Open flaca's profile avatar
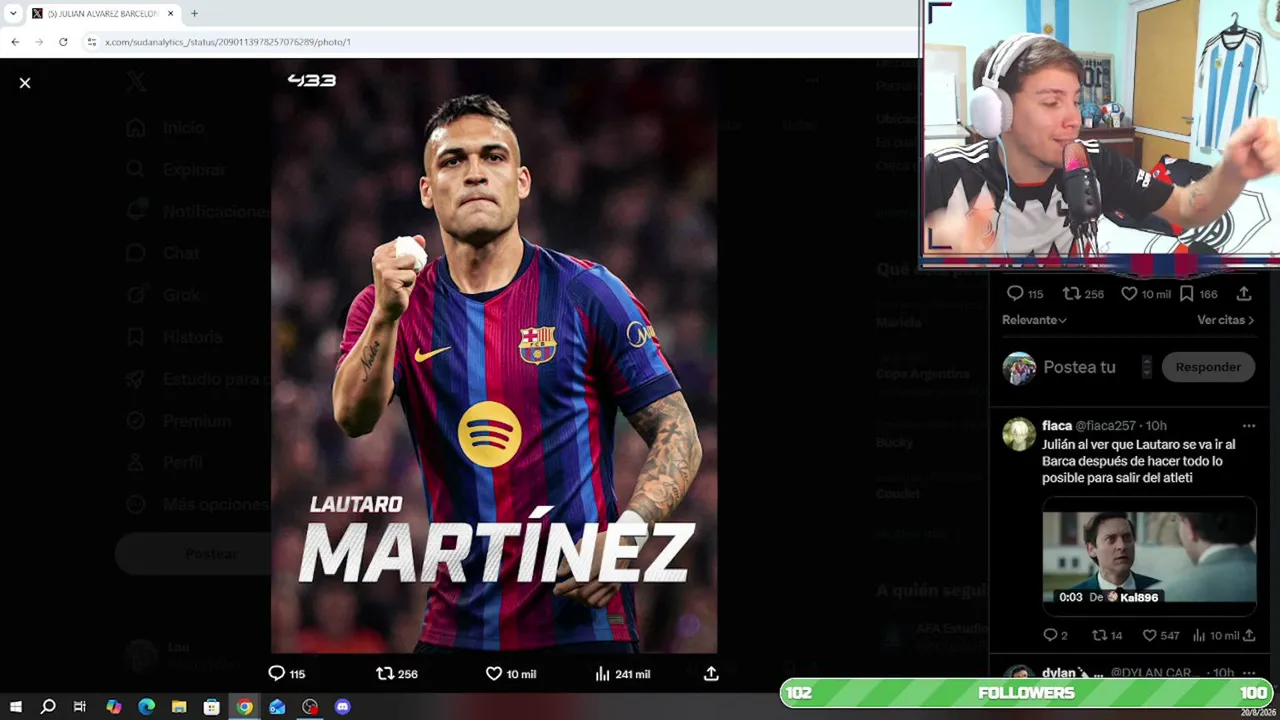This screenshot has width=1280, height=720. click(x=1019, y=435)
